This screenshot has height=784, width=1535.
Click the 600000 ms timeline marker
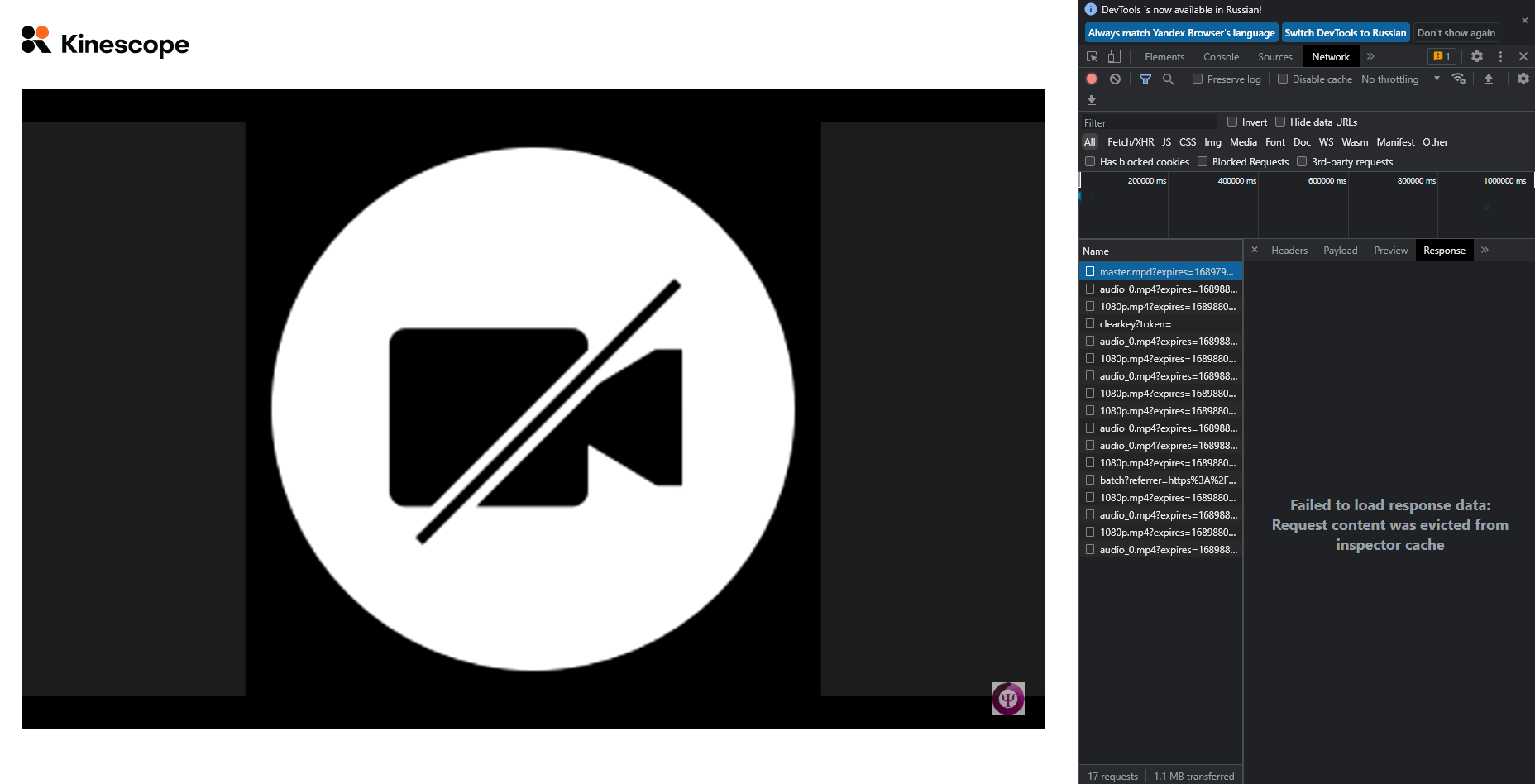(x=1327, y=180)
